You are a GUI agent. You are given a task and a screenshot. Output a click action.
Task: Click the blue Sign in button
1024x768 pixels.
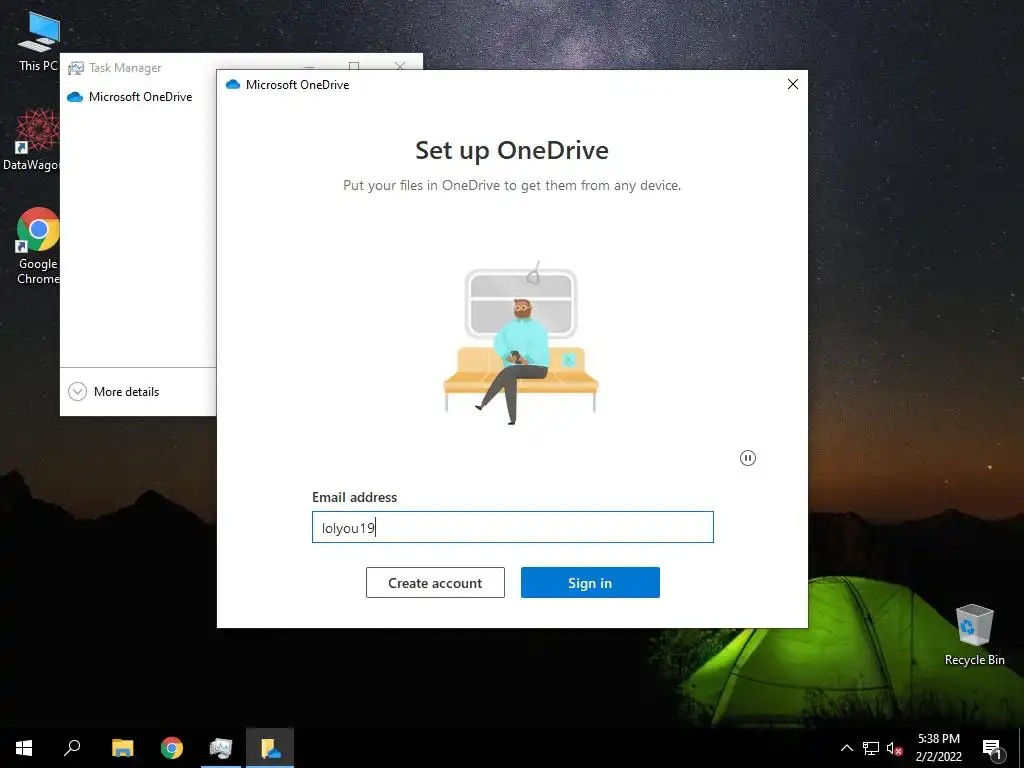click(x=590, y=583)
